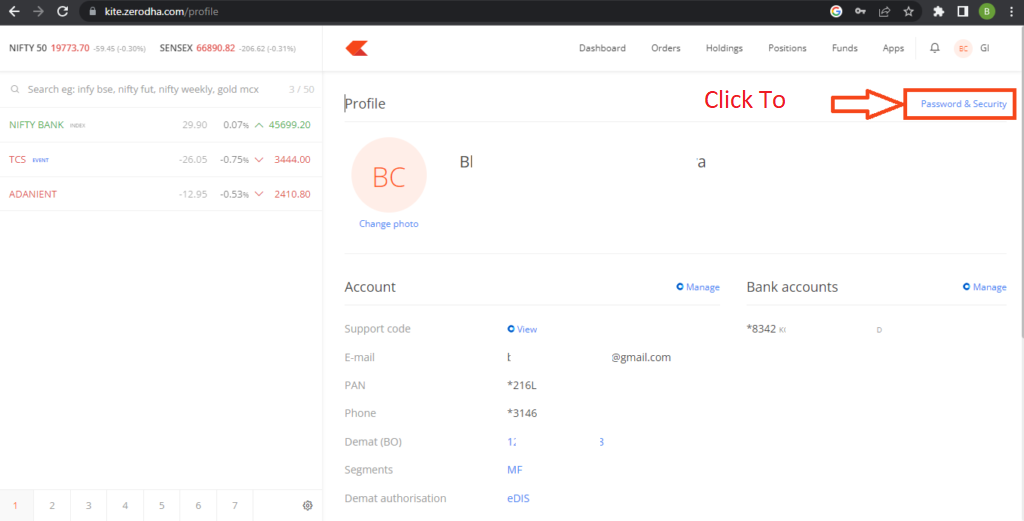Go to the Dashboard tab
1024x521 pixels.
tap(602, 48)
